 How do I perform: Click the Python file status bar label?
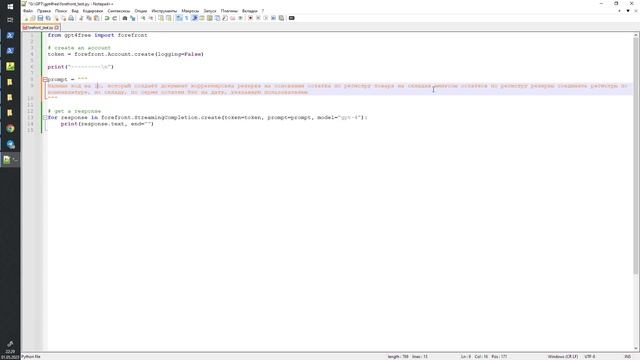(x=31, y=357)
